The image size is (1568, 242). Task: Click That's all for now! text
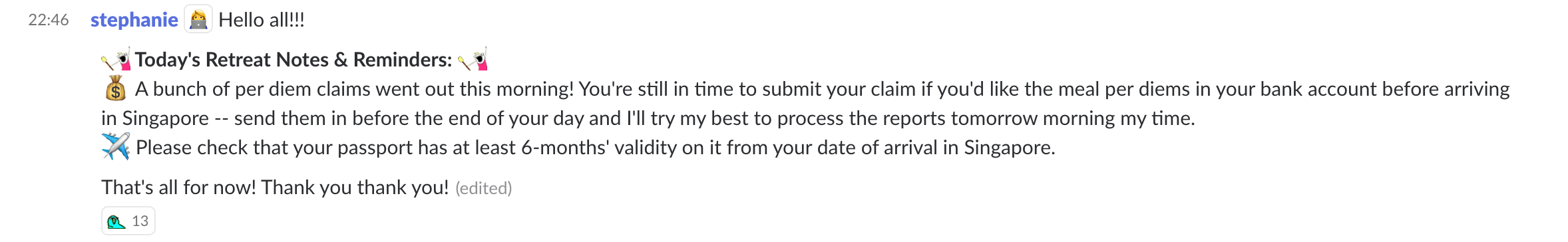[178, 187]
